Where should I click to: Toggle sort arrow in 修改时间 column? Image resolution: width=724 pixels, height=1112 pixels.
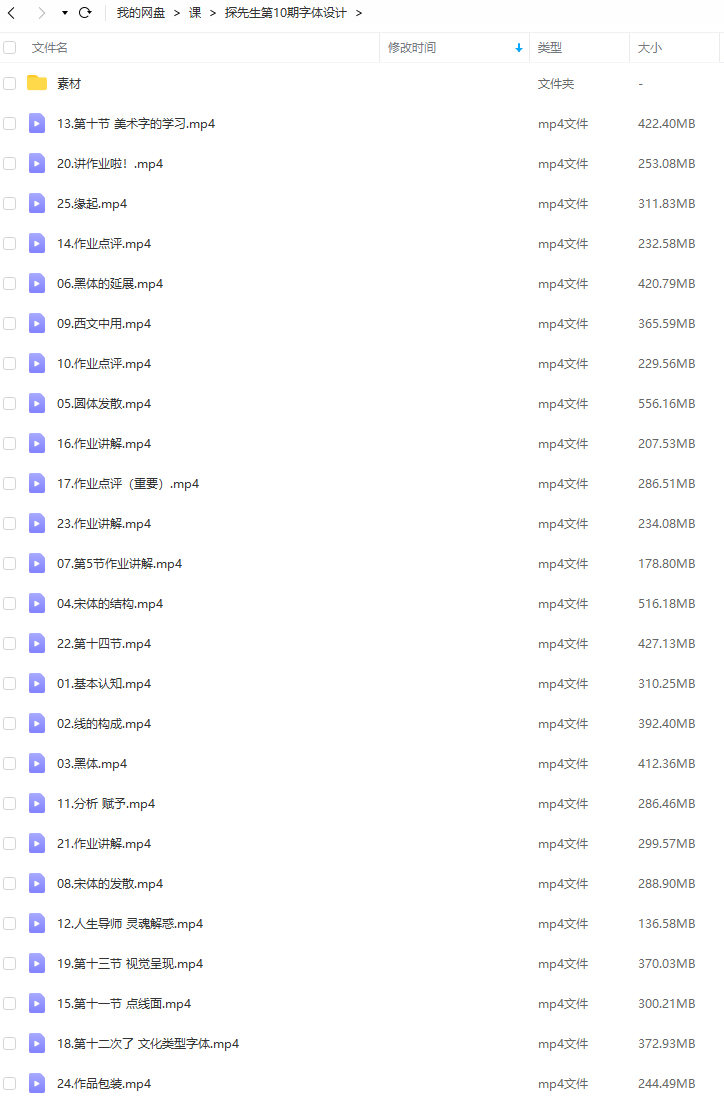(x=519, y=48)
